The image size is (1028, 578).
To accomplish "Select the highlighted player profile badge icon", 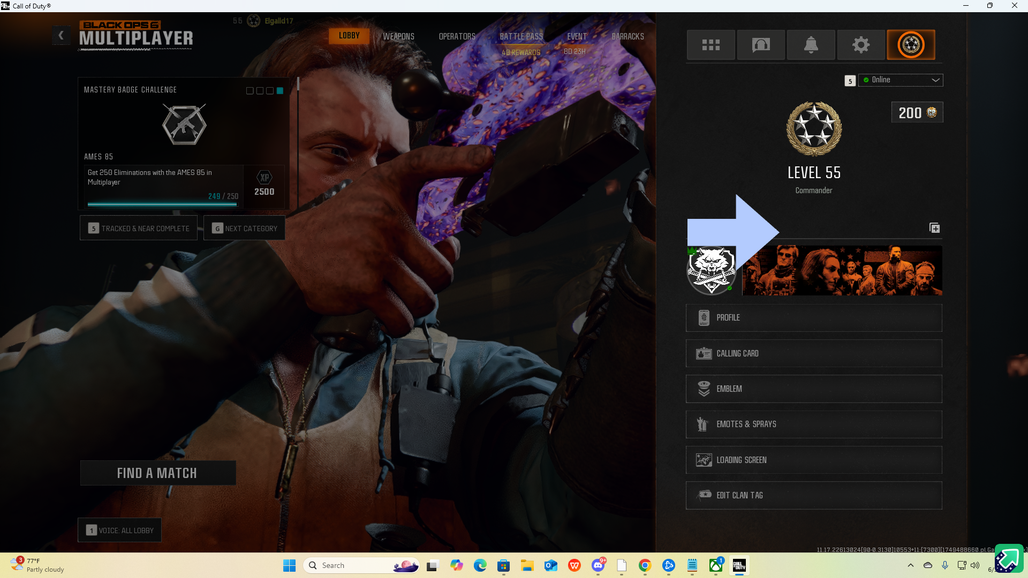I will click(911, 45).
